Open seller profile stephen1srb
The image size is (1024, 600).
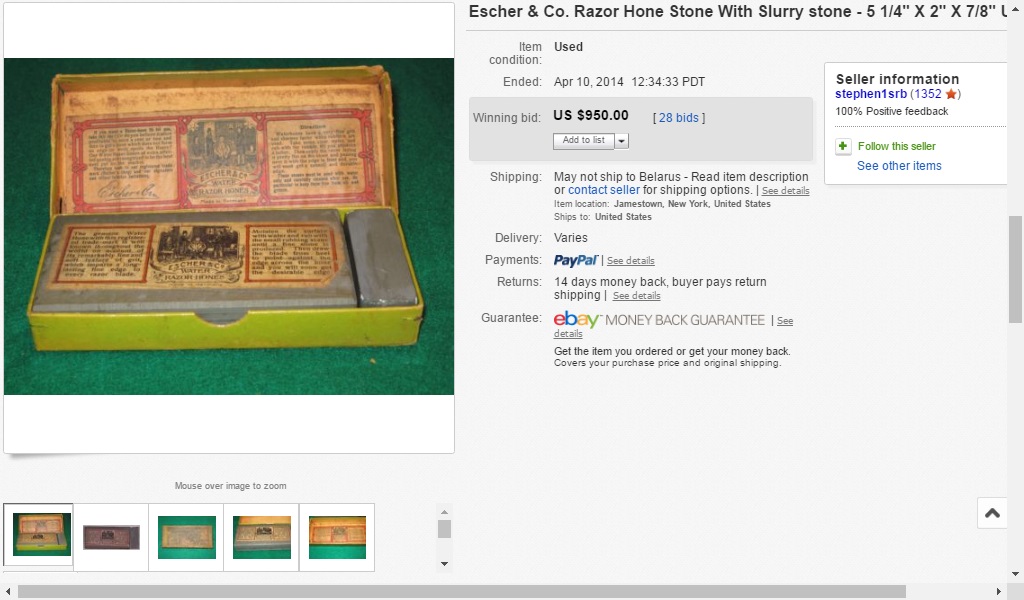[871, 94]
